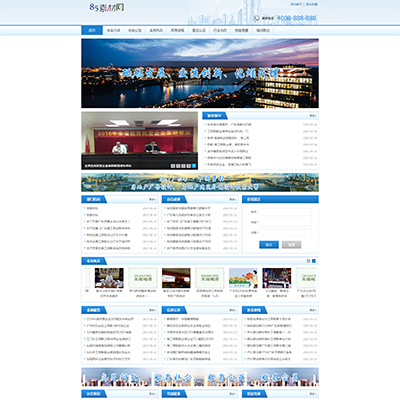Switch slideshow to the first numbered square

(173, 166)
